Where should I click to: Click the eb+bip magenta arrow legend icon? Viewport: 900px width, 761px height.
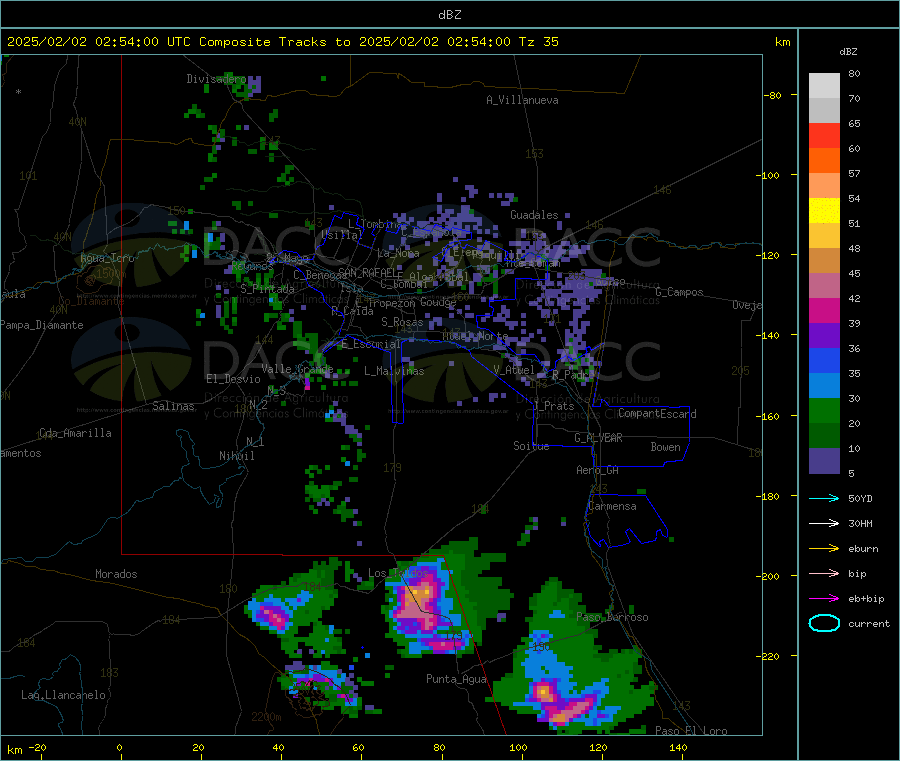(824, 598)
